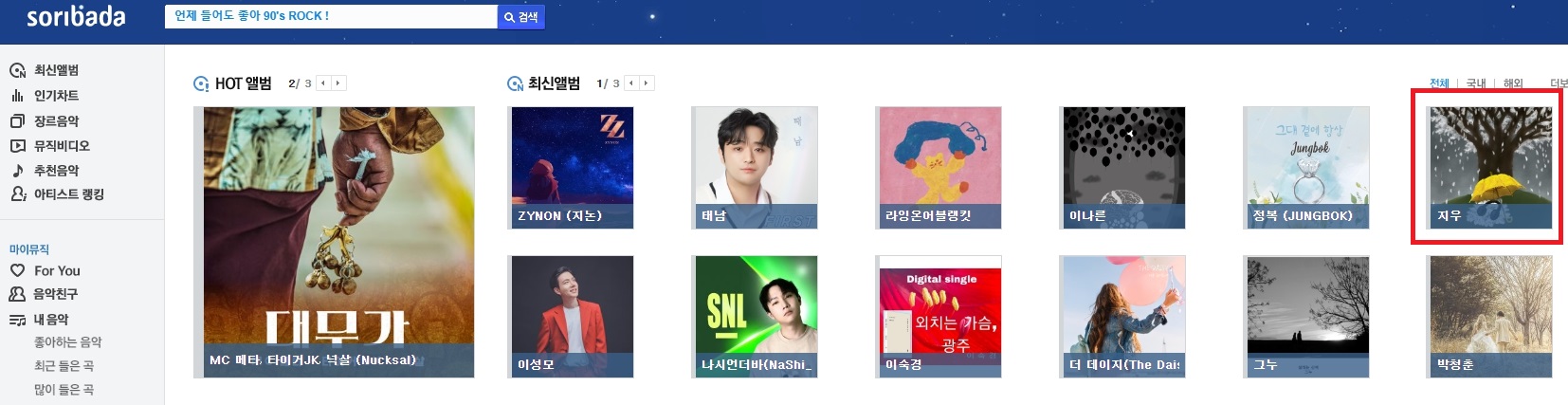Viewport: 1568px width, 405px height.
Task: Select the 음악친구 friends icon
Action: tap(17, 294)
